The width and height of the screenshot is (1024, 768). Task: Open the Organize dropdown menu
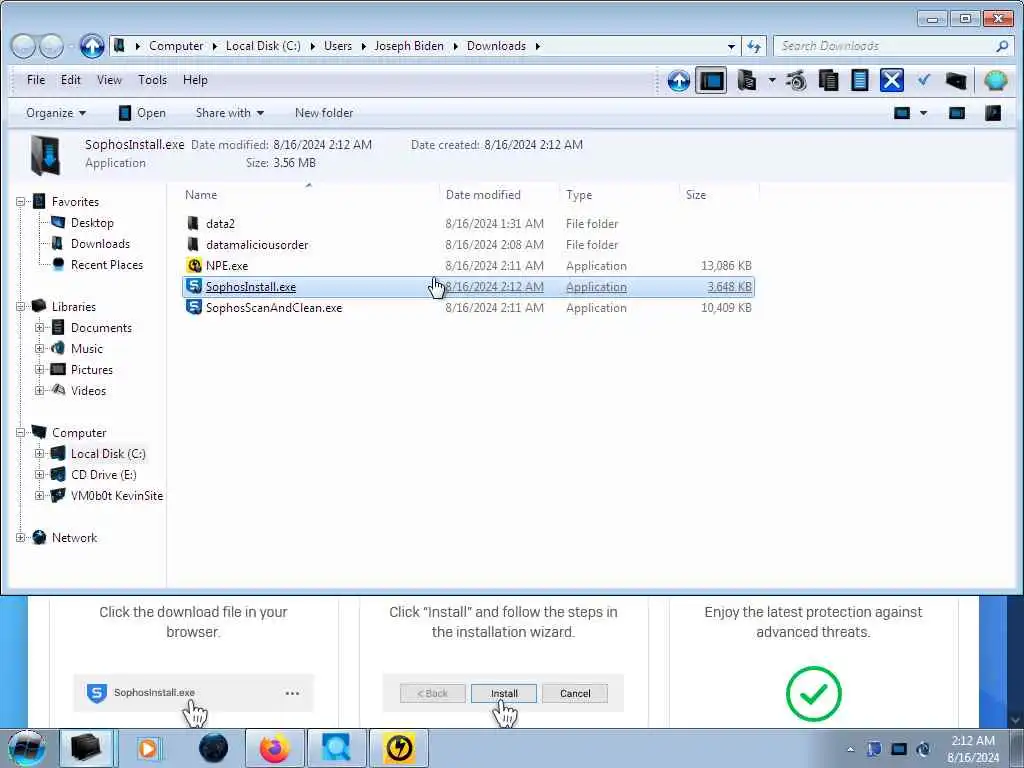[x=56, y=113]
